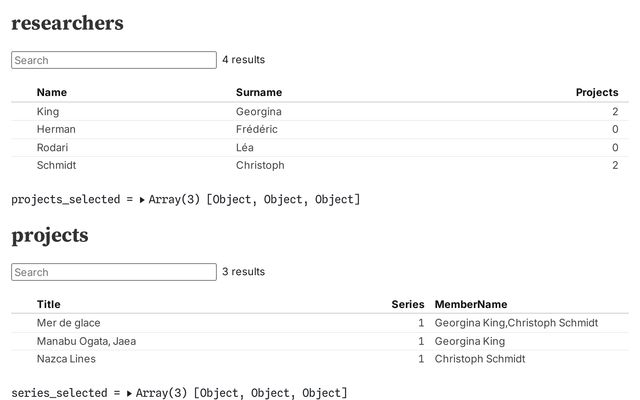This screenshot has width=640, height=400.
Task: Expand the projects_selected Array disclosure triangle
Action: tap(142, 200)
